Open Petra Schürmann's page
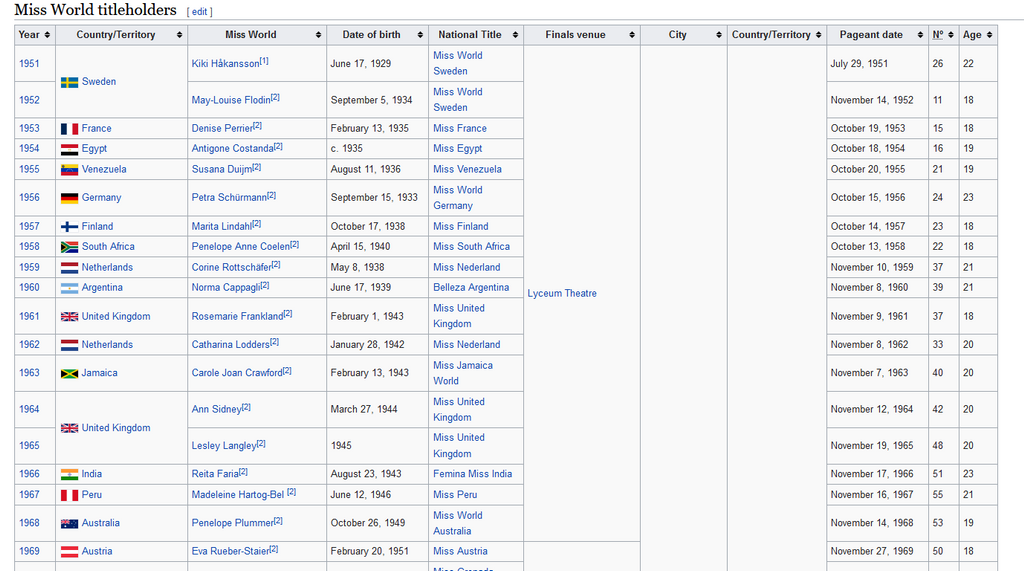1024x571 pixels. point(229,197)
